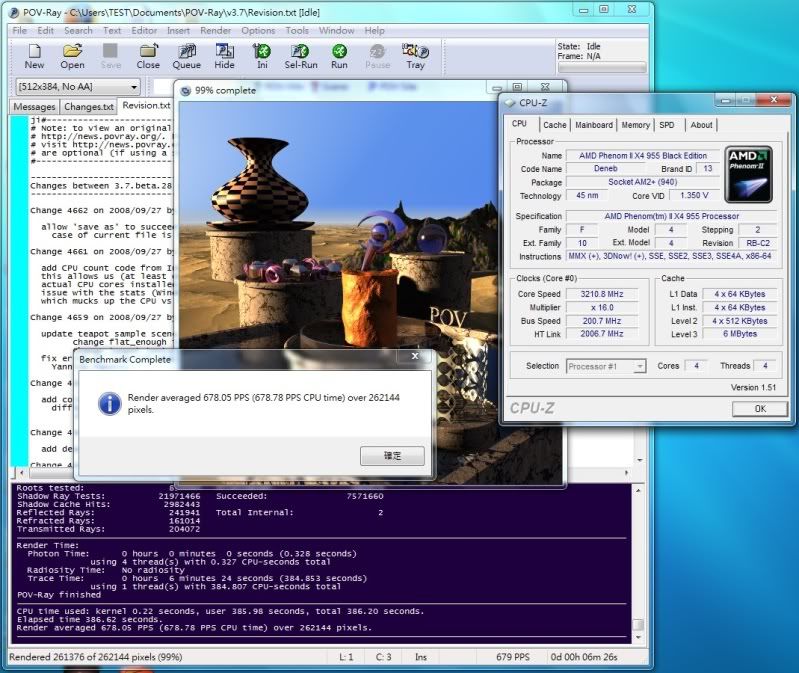
Task: Open the File menu
Action: point(19,31)
